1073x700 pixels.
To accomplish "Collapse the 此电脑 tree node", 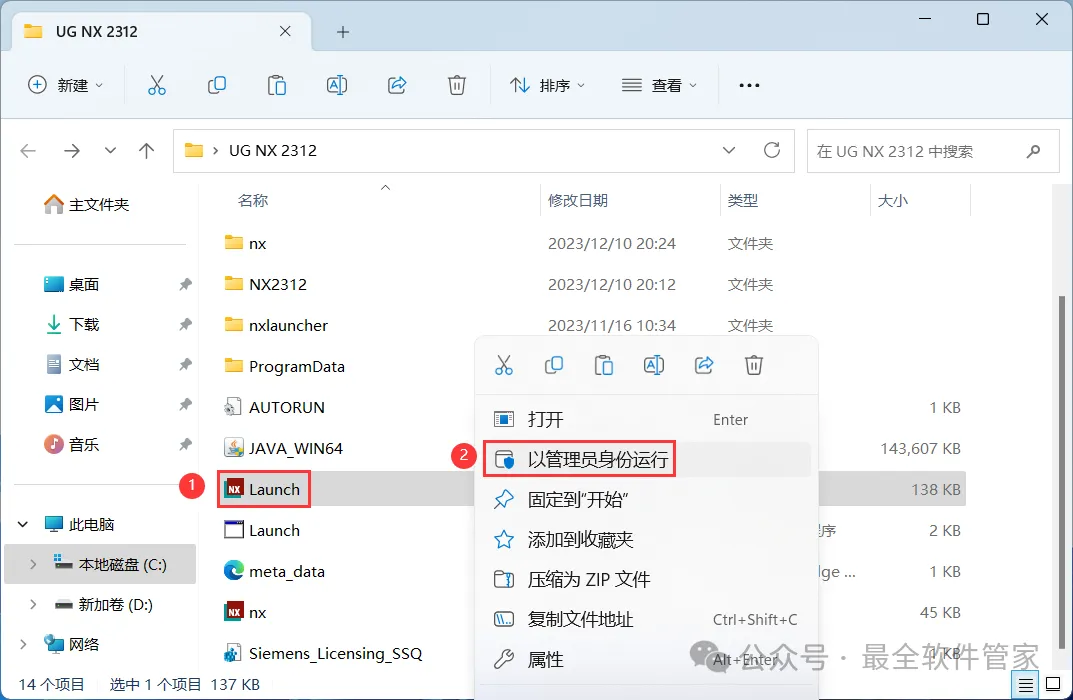I will click(23, 524).
